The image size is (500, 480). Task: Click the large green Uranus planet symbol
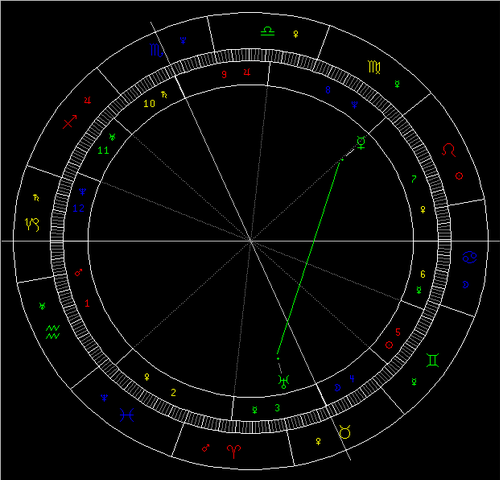(284, 382)
